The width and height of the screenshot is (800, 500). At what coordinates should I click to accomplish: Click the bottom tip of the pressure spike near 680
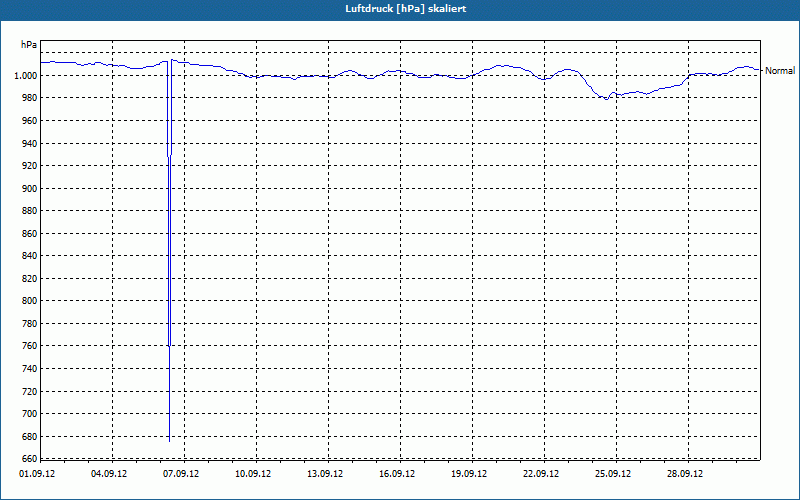pyautogui.click(x=169, y=441)
